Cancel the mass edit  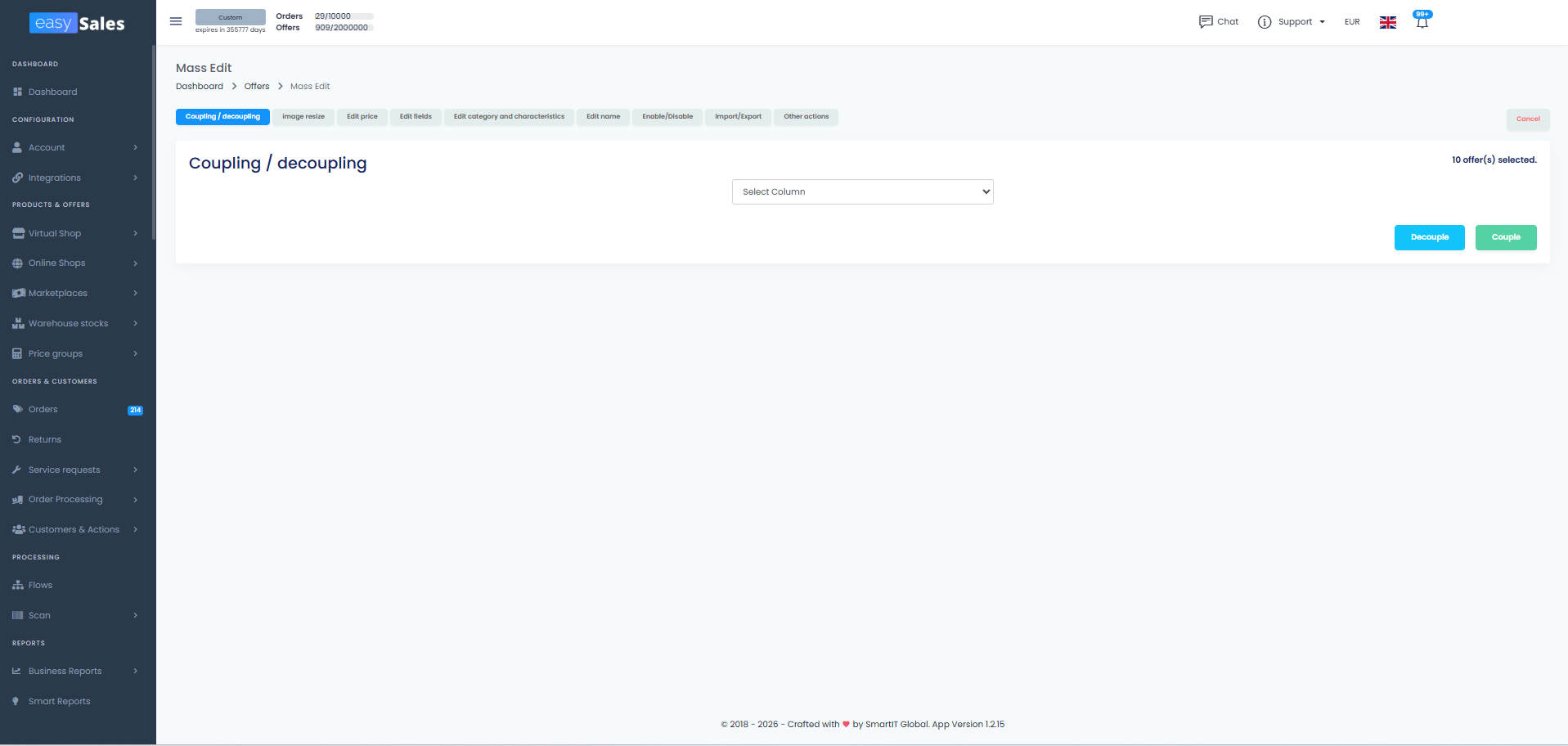[x=1528, y=119]
